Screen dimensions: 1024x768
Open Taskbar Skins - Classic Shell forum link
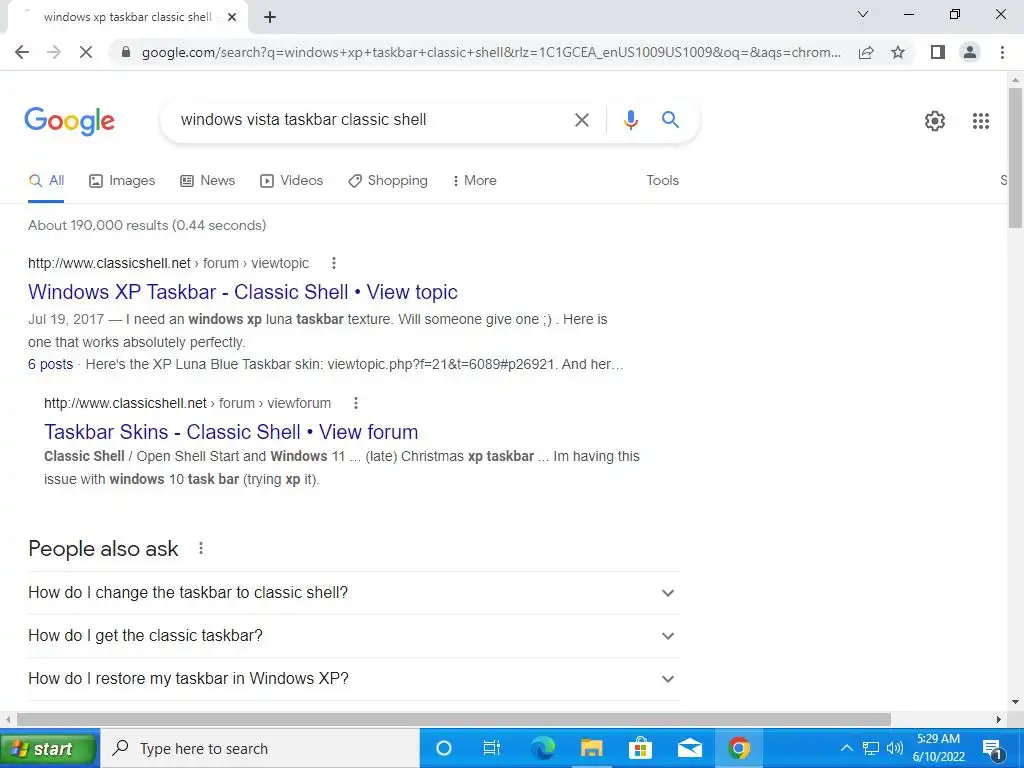(x=231, y=432)
